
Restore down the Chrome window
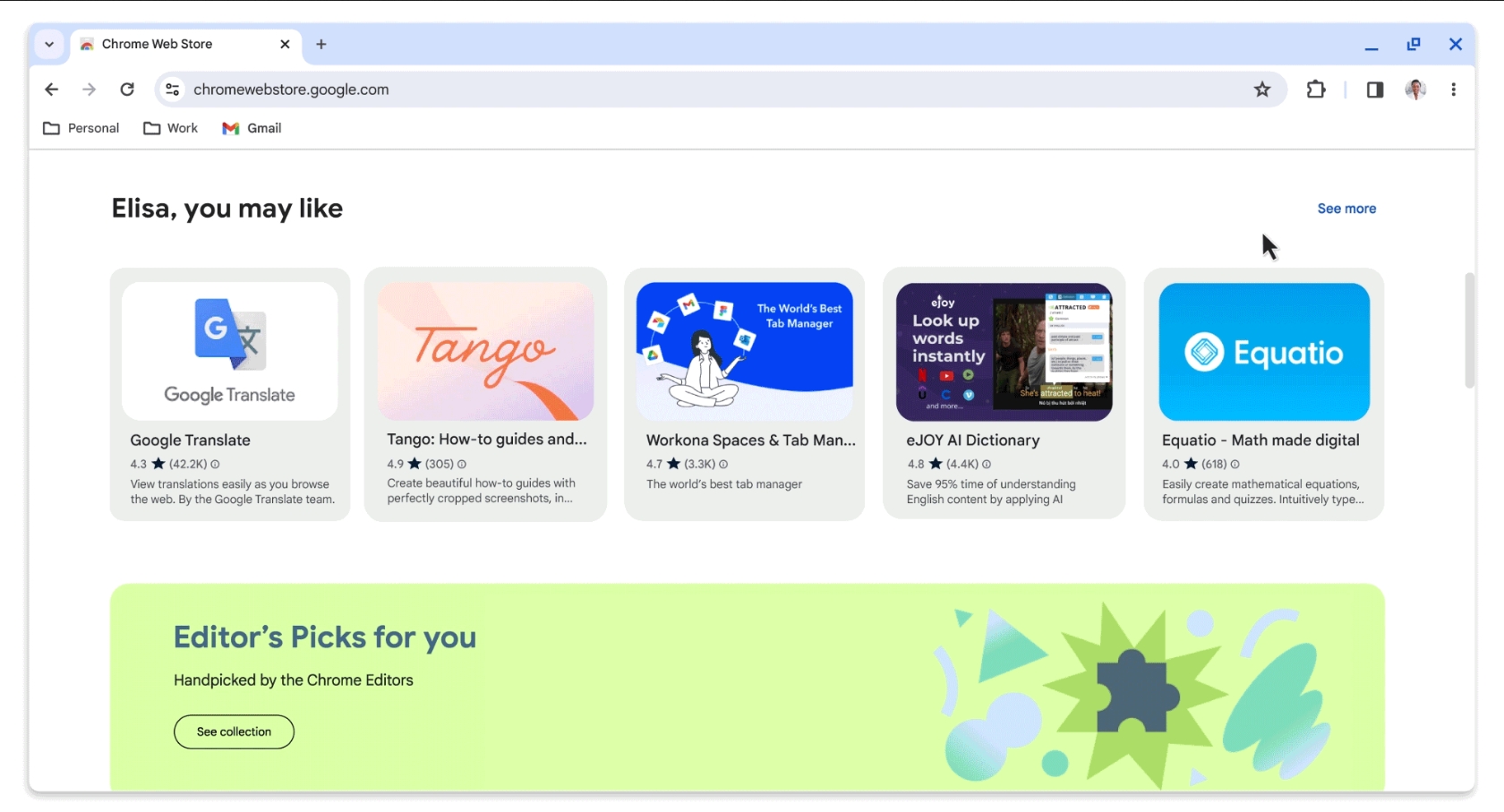pos(1414,44)
